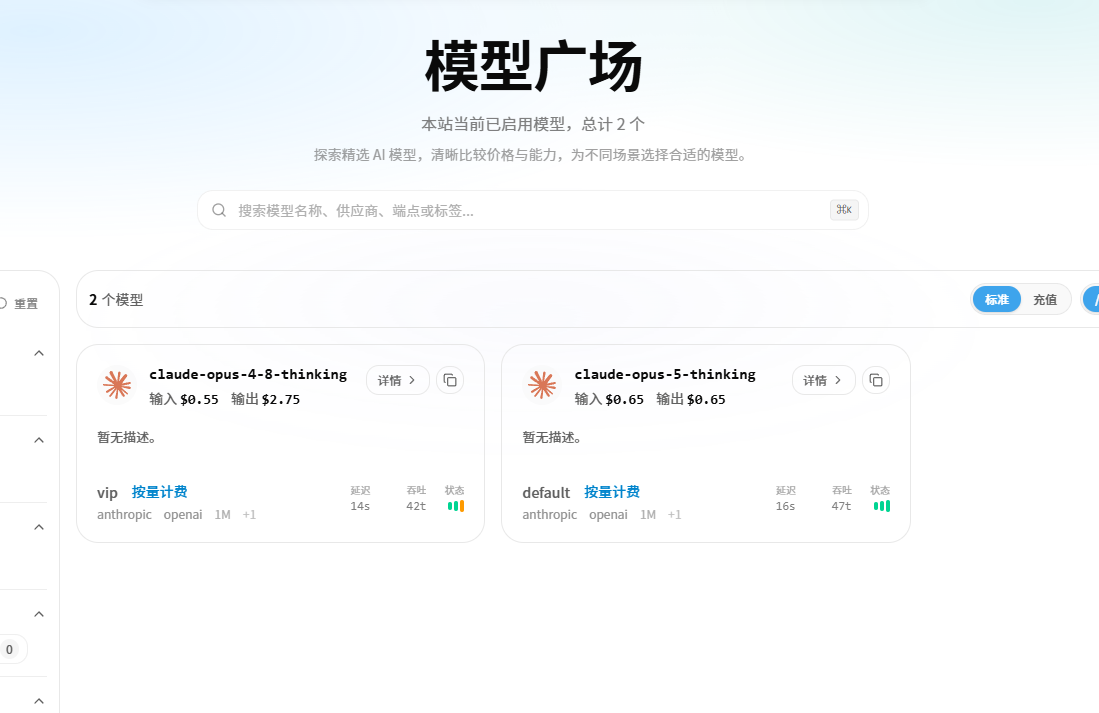Click the reset icon in the sidebar

(x=3, y=304)
